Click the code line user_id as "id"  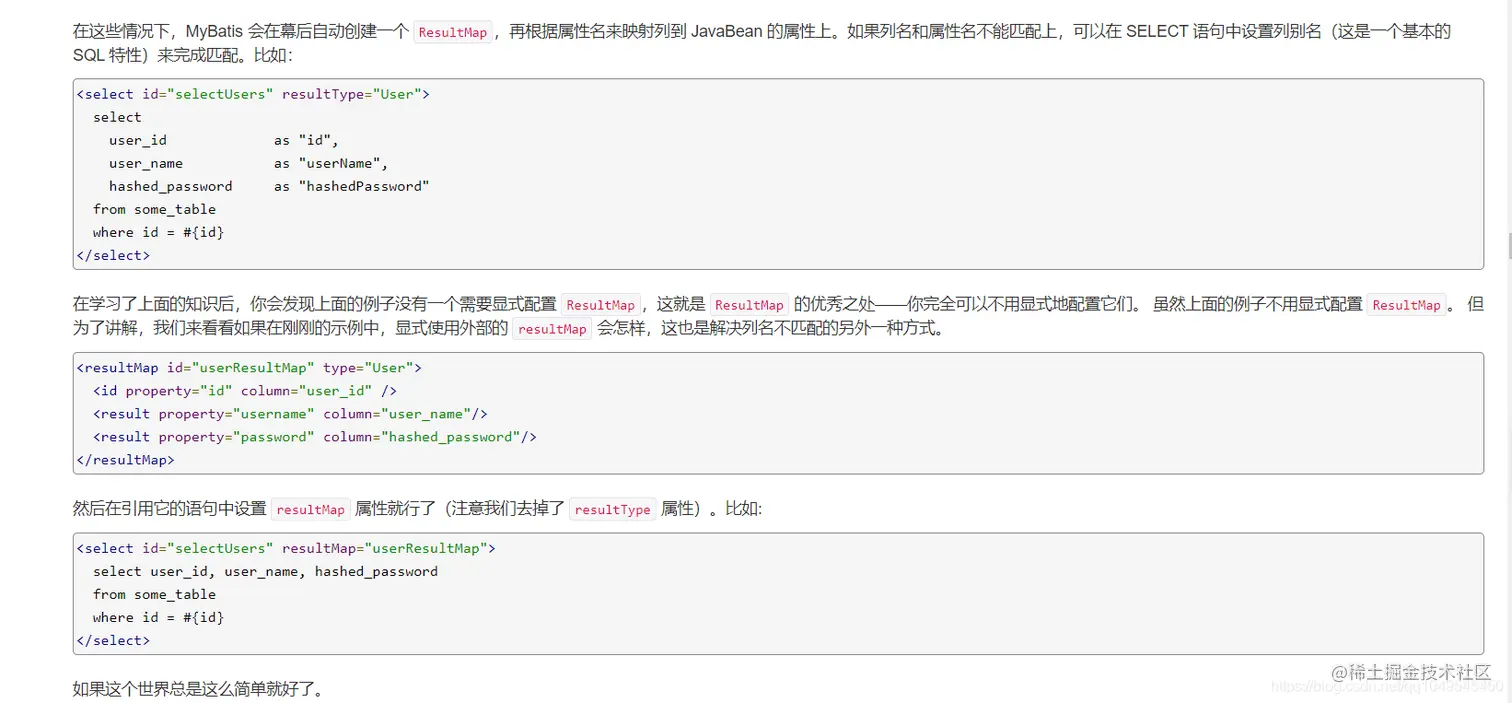tap(224, 140)
